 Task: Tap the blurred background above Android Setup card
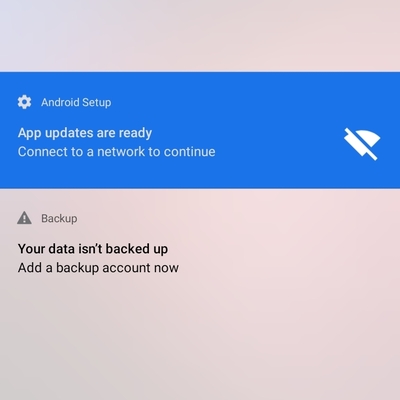[x=200, y=35]
